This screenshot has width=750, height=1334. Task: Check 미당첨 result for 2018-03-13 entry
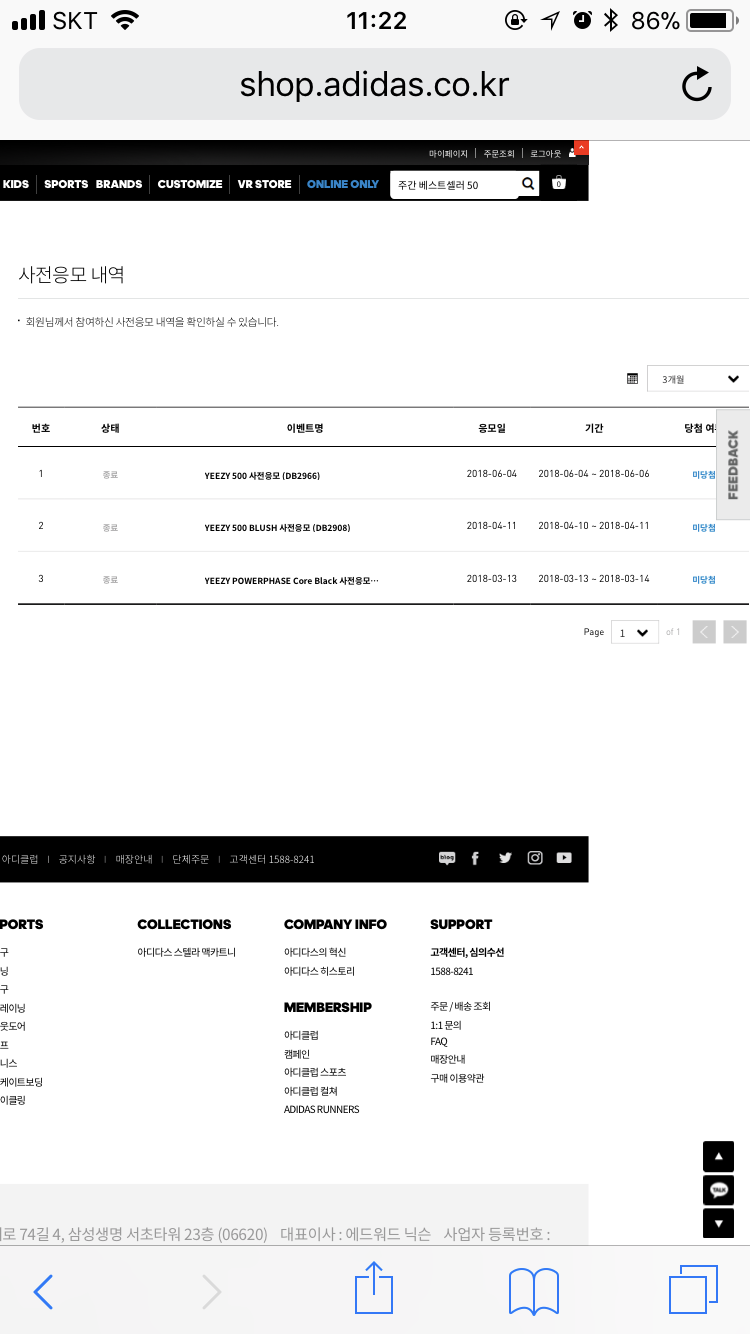click(x=704, y=580)
